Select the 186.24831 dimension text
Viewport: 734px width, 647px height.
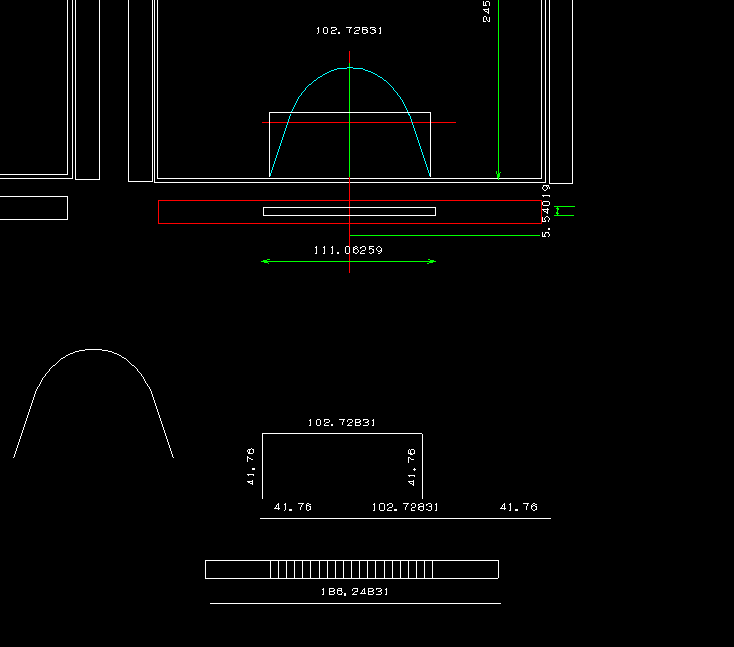coord(354,591)
